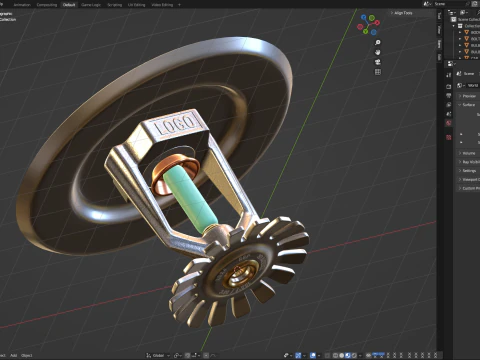Toggle viewport overlays button
Screen dimensions: 480x360
tap(313, 355)
